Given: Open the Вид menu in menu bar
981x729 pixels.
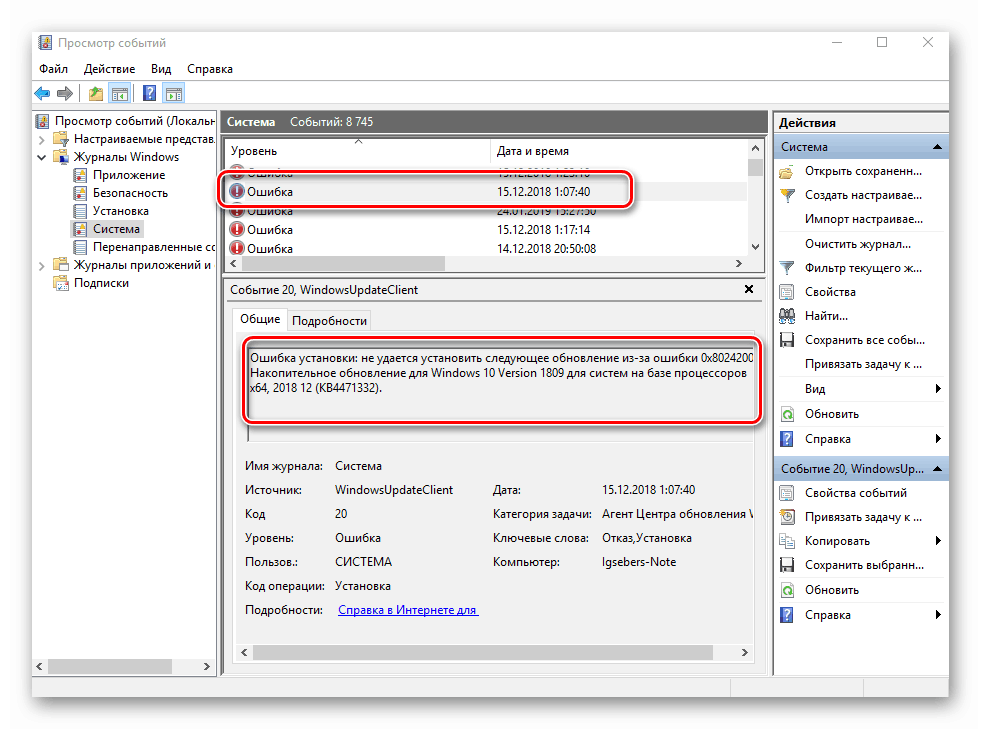Looking at the screenshot, I should click(161, 69).
